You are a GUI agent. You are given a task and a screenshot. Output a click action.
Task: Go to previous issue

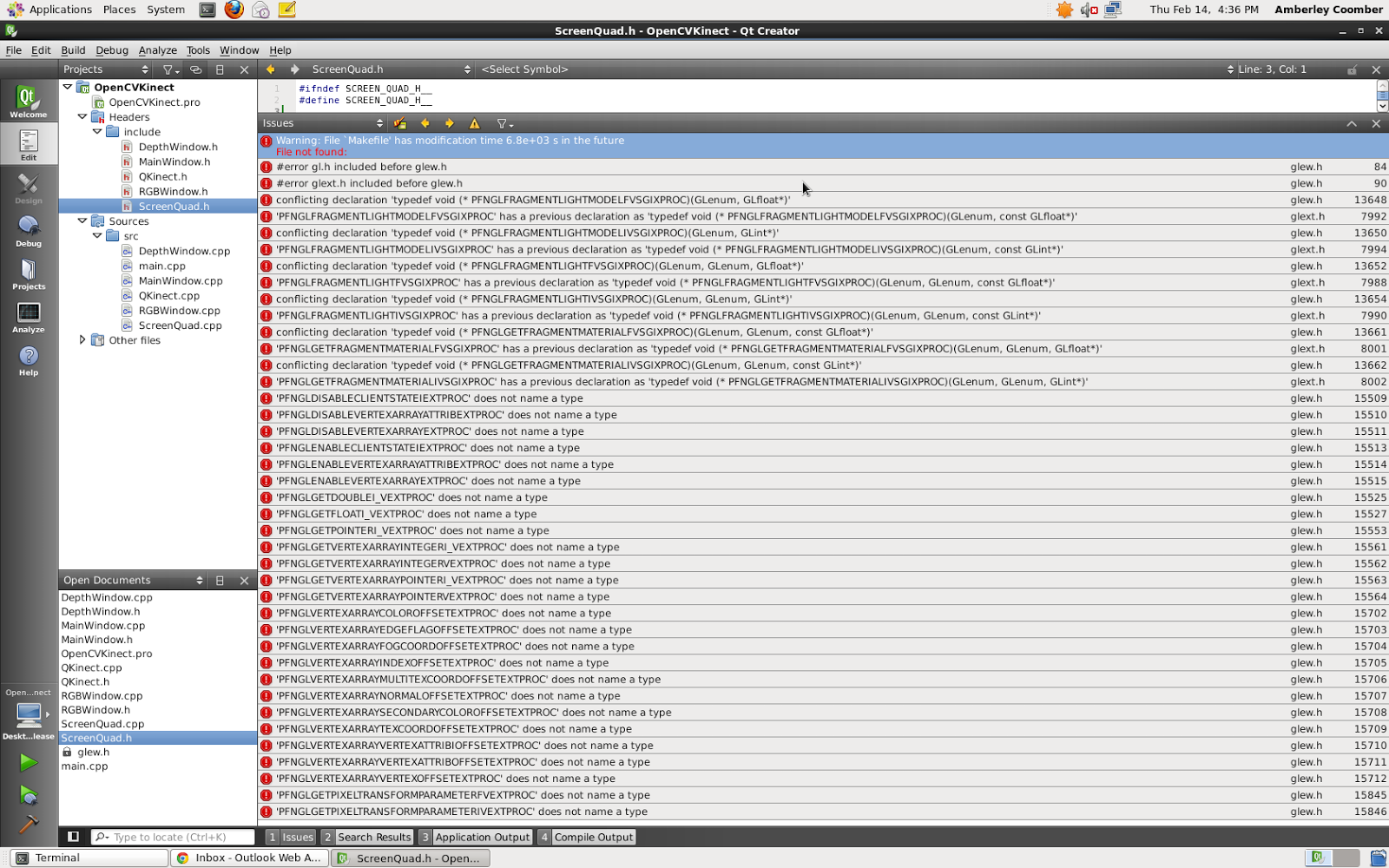425,123
